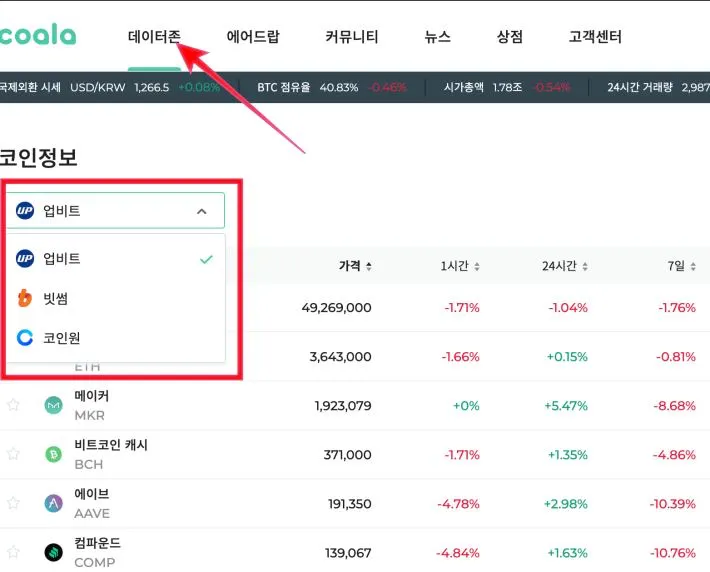Screen dimensions: 710x572
Task: Favorite the 메이커 MKR coin star
Action: (x=13, y=404)
